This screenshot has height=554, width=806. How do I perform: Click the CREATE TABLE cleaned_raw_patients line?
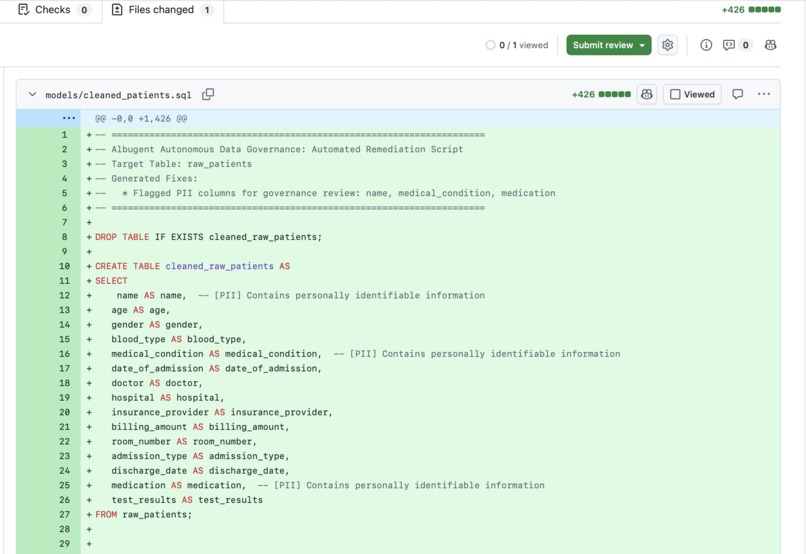tap(193, 266)
